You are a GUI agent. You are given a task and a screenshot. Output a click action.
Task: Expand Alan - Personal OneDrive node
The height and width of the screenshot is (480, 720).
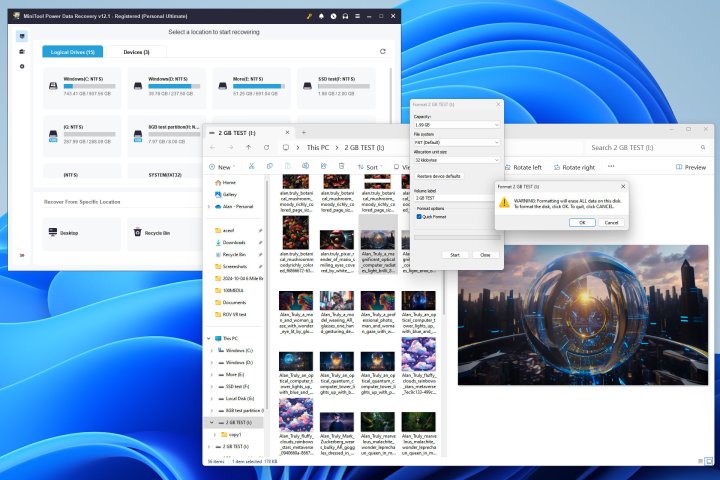209,207
